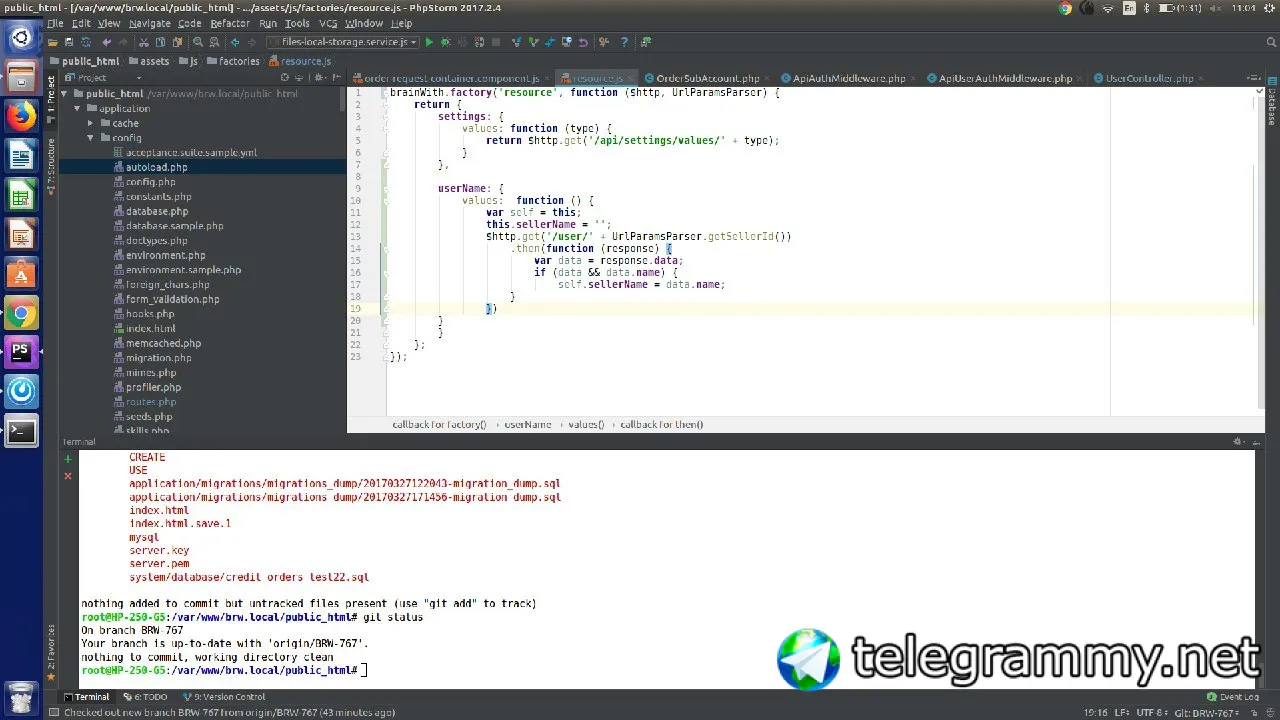Open LibreOffice Writer from the dock
The image size is (1280, 720).
(x=21, y=155)
